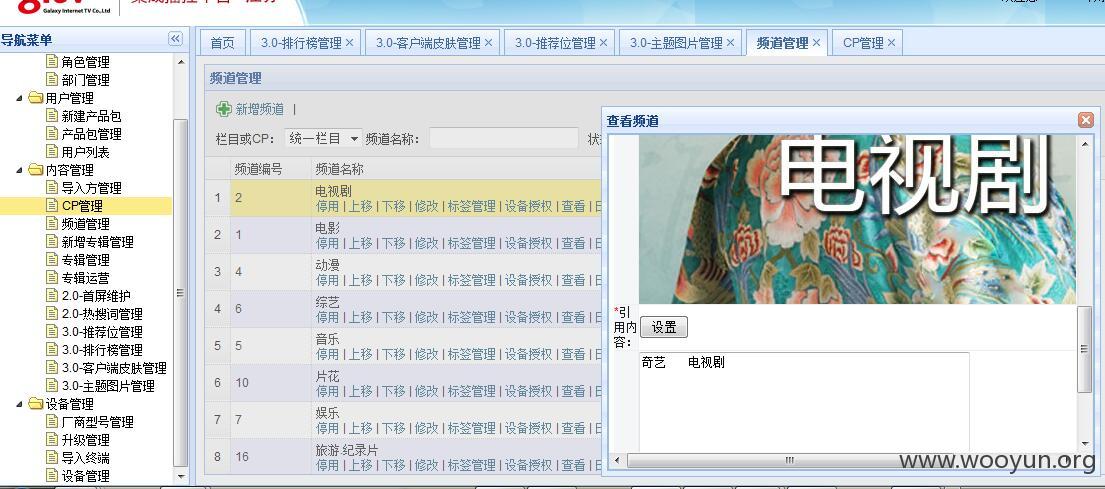The image size is (1105, 489).
Task: Click the page icon beside 导入终端
Action: click(x=52, y=457)
